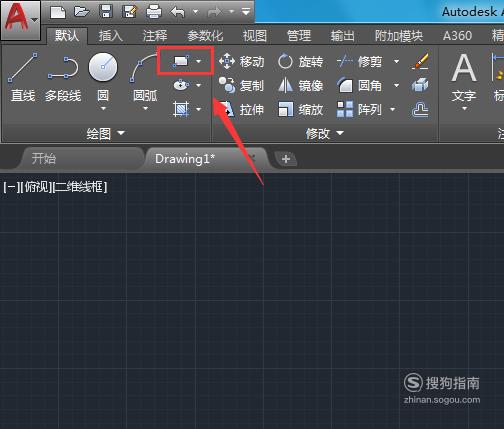The height and width of the screenshot is (429, 504).
Task: Click the Offset tool icon
Action: (x=420, y=109)
